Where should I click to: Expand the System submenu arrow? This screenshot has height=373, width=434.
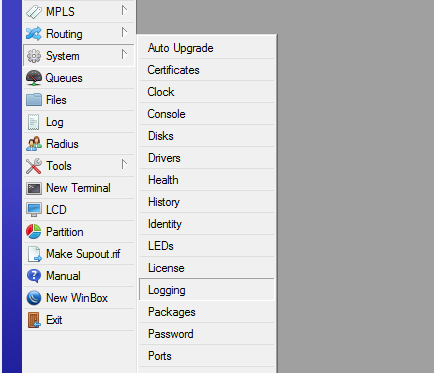pyautogui.click(x=124, y=55)
